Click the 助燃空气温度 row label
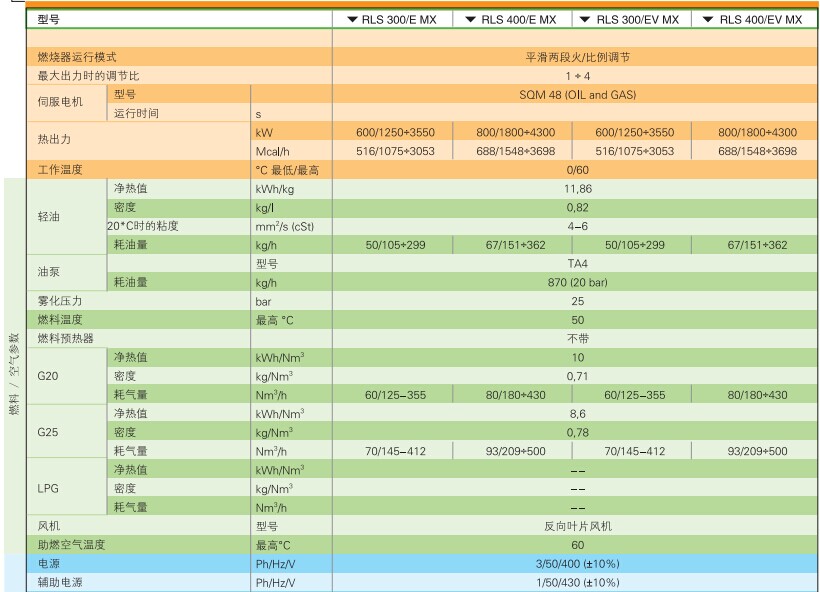The image size is (820, 592). pos(71,544)
